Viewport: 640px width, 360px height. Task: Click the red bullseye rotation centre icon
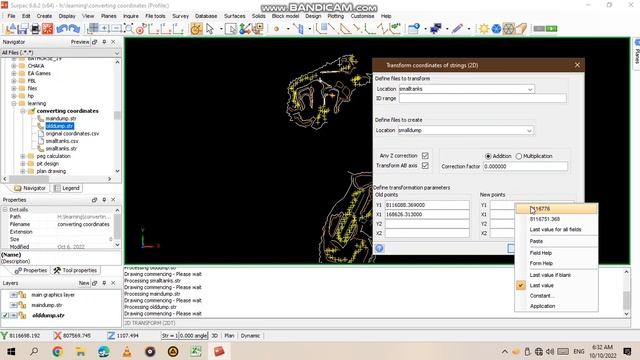pos(141,29)
